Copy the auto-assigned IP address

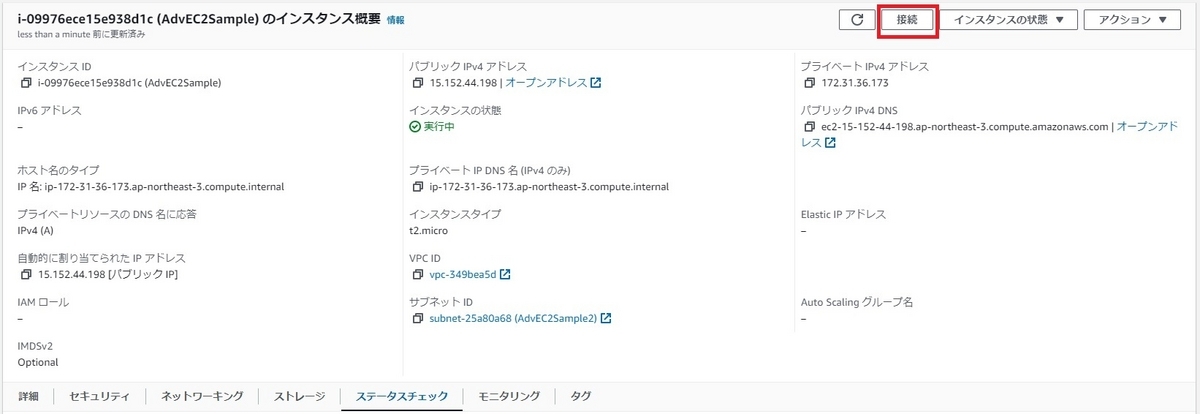25,274
